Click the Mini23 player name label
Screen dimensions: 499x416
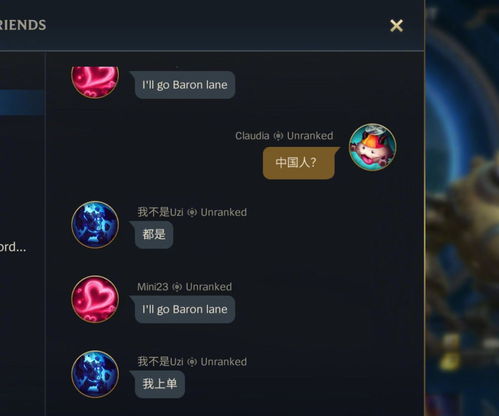tap(153, 287)
